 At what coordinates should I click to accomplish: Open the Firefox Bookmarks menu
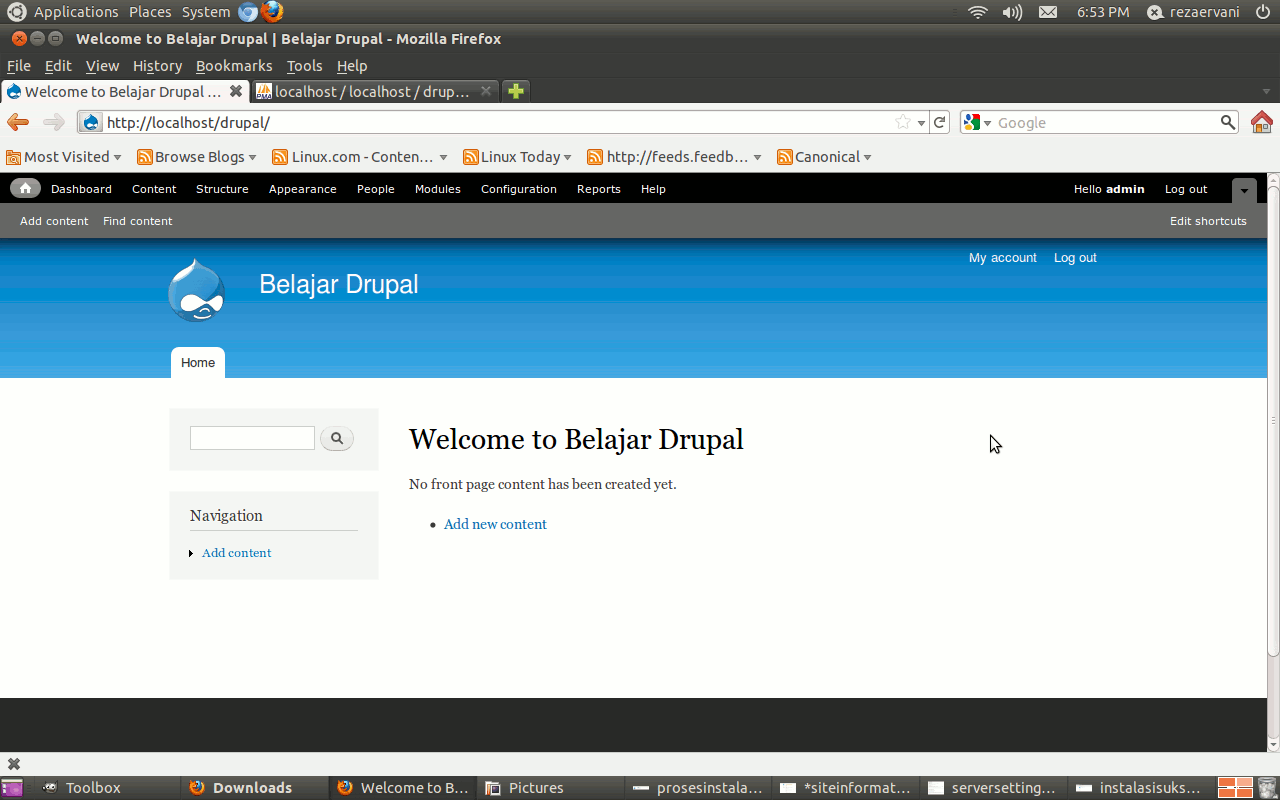tap(234, 66)
